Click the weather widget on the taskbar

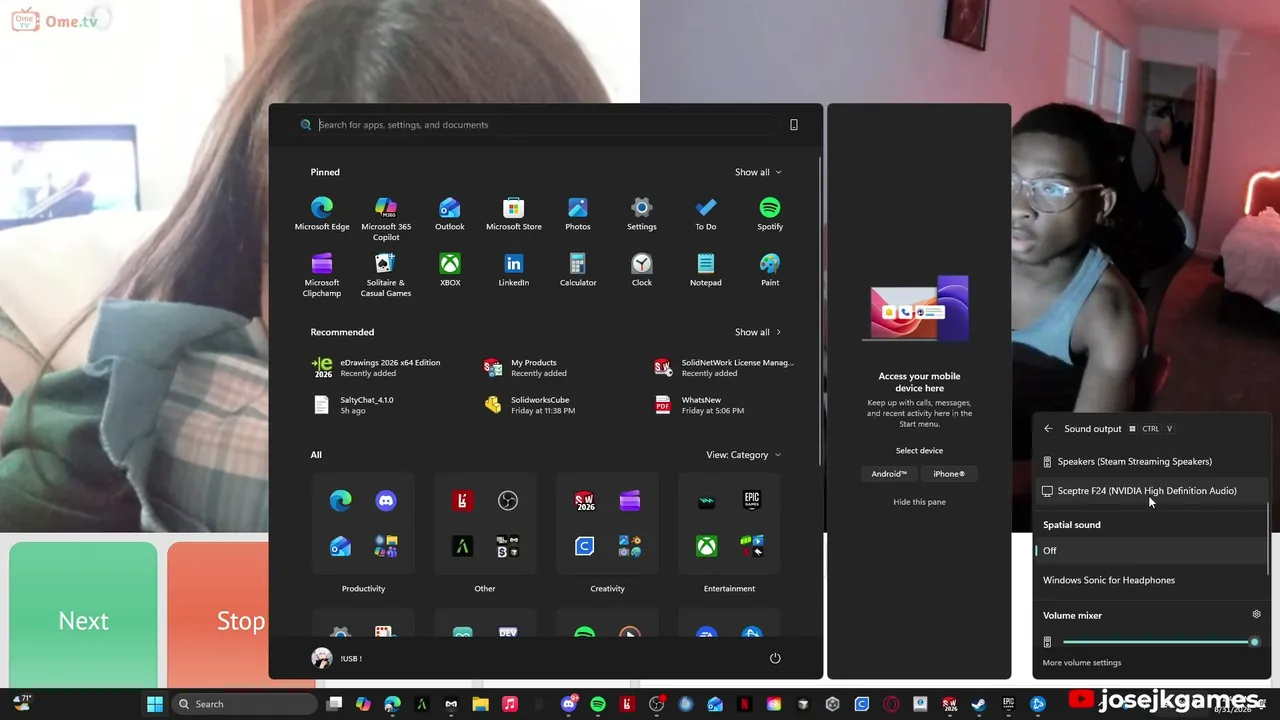tap(22, 704)
